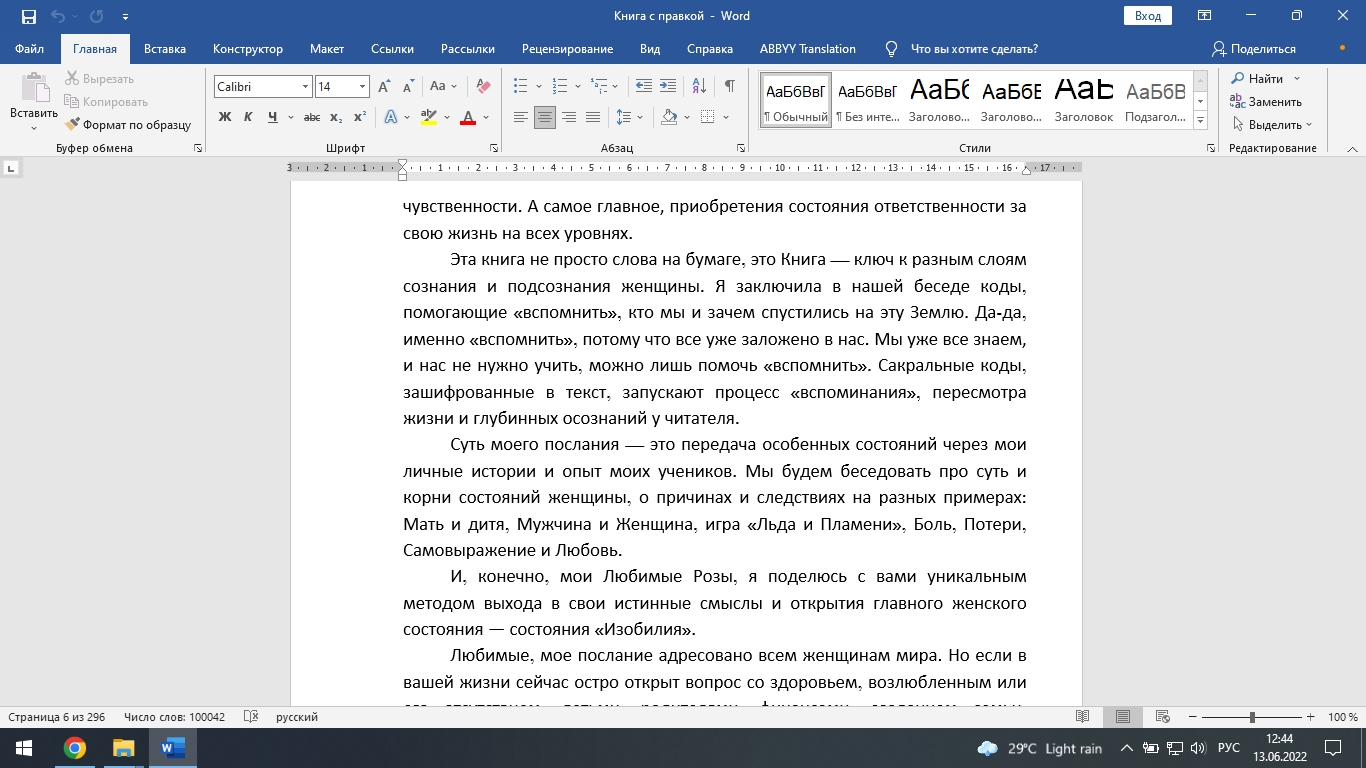Switch to the Вставка ribbon tab
The height and width of the screenshot is (768, 1366).
165,49
